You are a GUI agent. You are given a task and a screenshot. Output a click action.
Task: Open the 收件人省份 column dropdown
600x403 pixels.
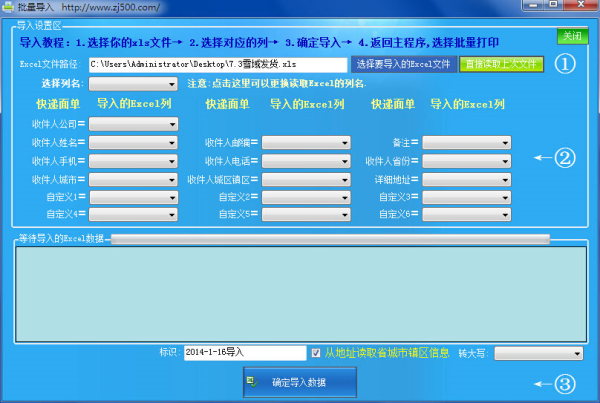click(467, 161)
